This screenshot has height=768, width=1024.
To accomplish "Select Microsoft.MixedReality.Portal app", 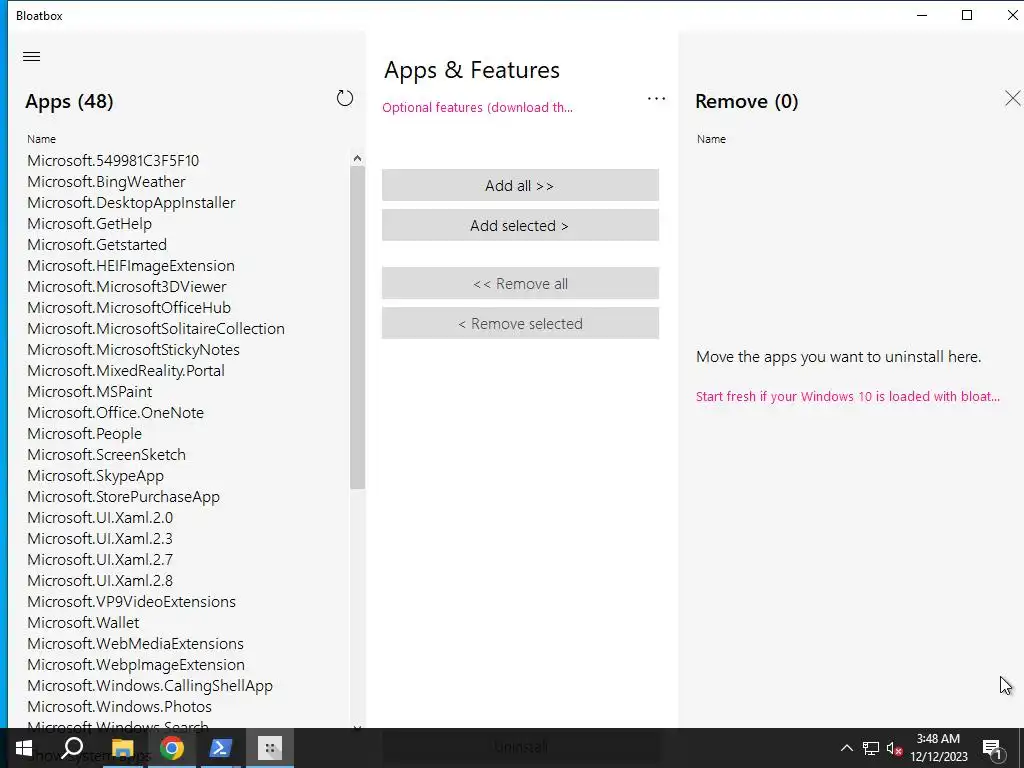I will click(126, 370).
